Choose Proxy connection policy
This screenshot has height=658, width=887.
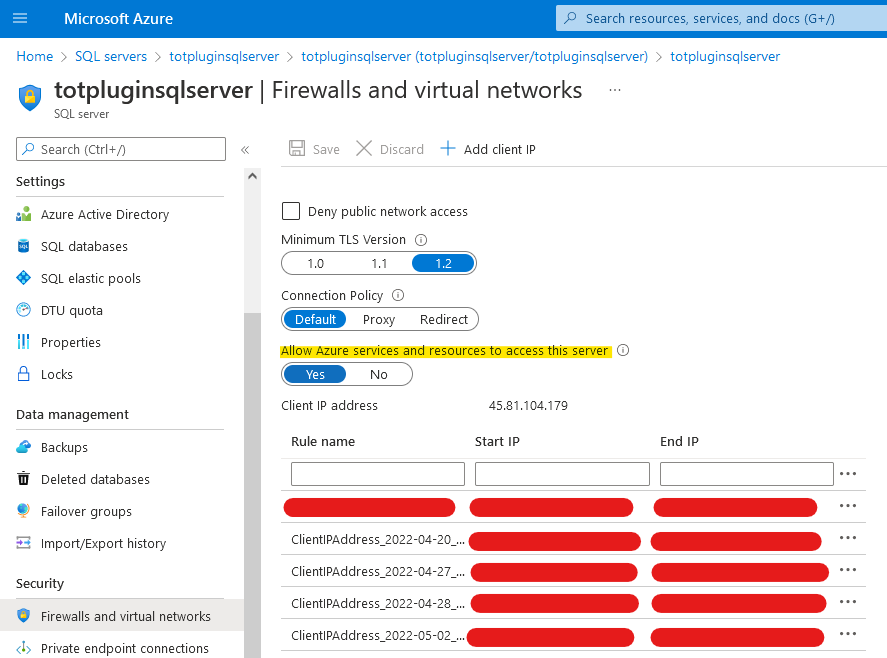point(379,320)
